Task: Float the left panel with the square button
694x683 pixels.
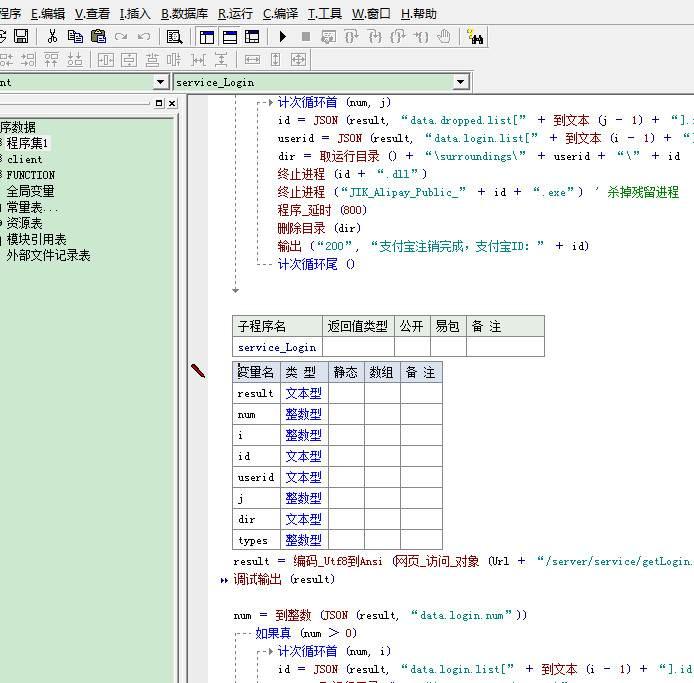Action: click(159, 103)
